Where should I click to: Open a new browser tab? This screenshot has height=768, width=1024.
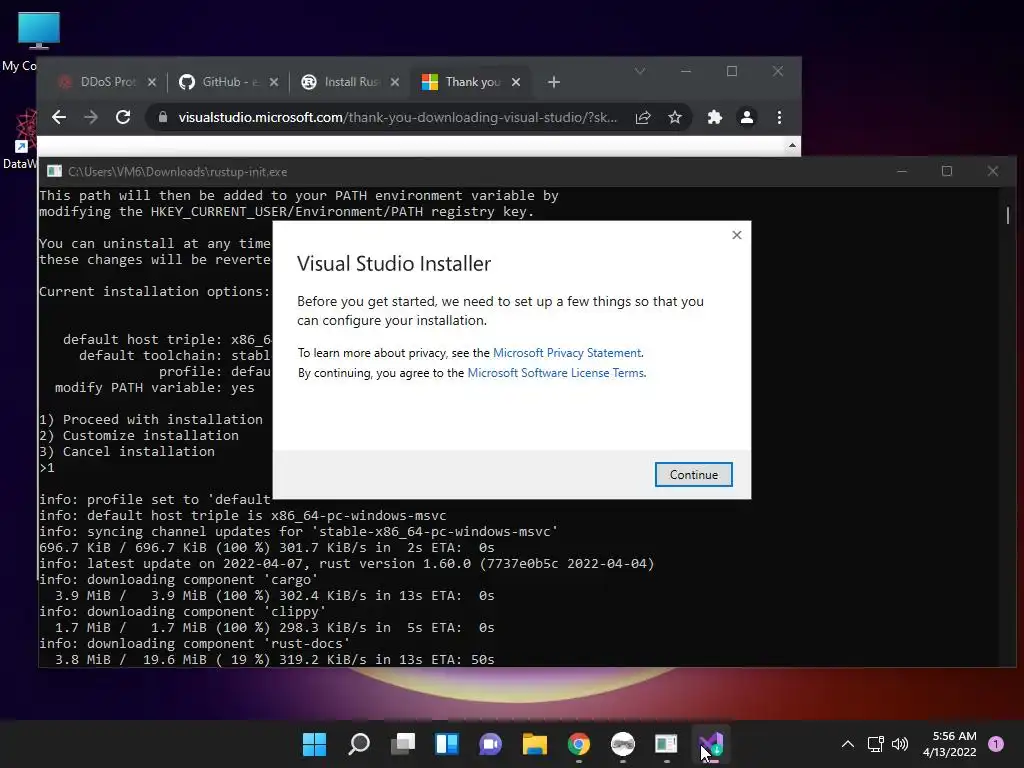554,82
